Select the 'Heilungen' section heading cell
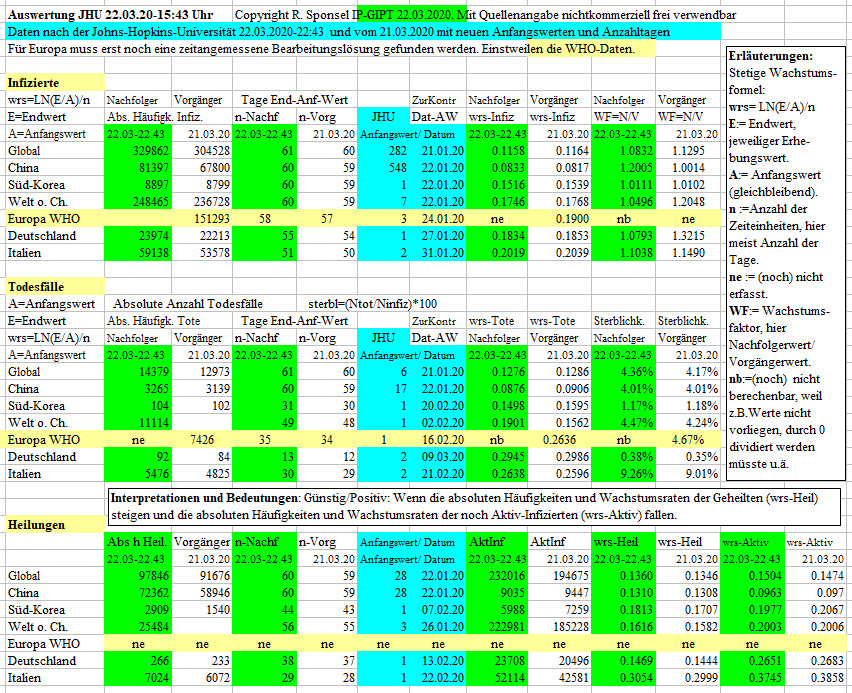Viewport: 852px width, 693px height. [x=55, y=525]
